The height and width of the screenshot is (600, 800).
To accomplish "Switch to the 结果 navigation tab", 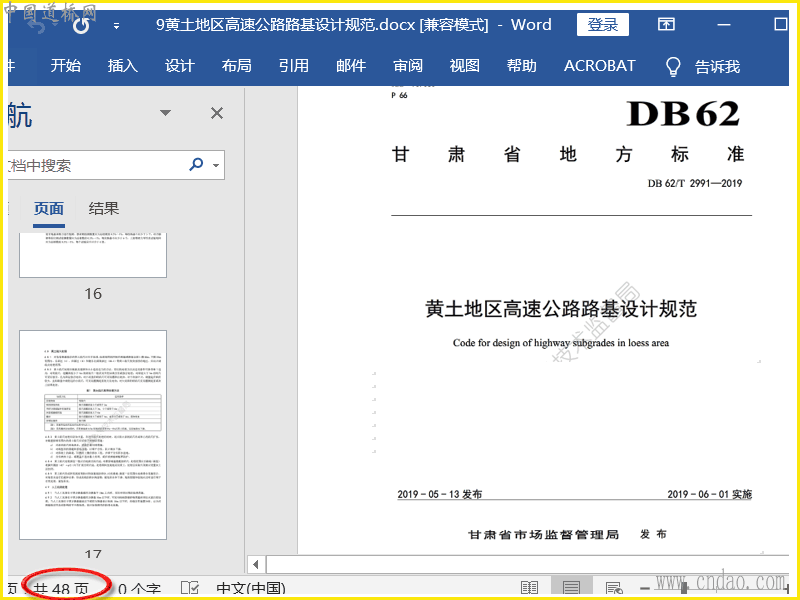I will pos(104,208).
